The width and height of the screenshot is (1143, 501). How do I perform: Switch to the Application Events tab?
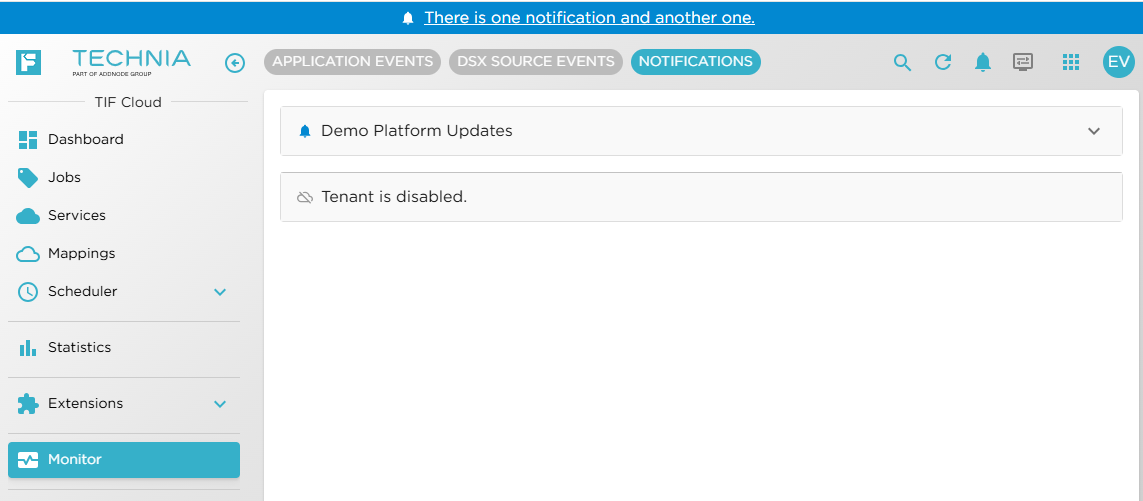coord(352,62)
